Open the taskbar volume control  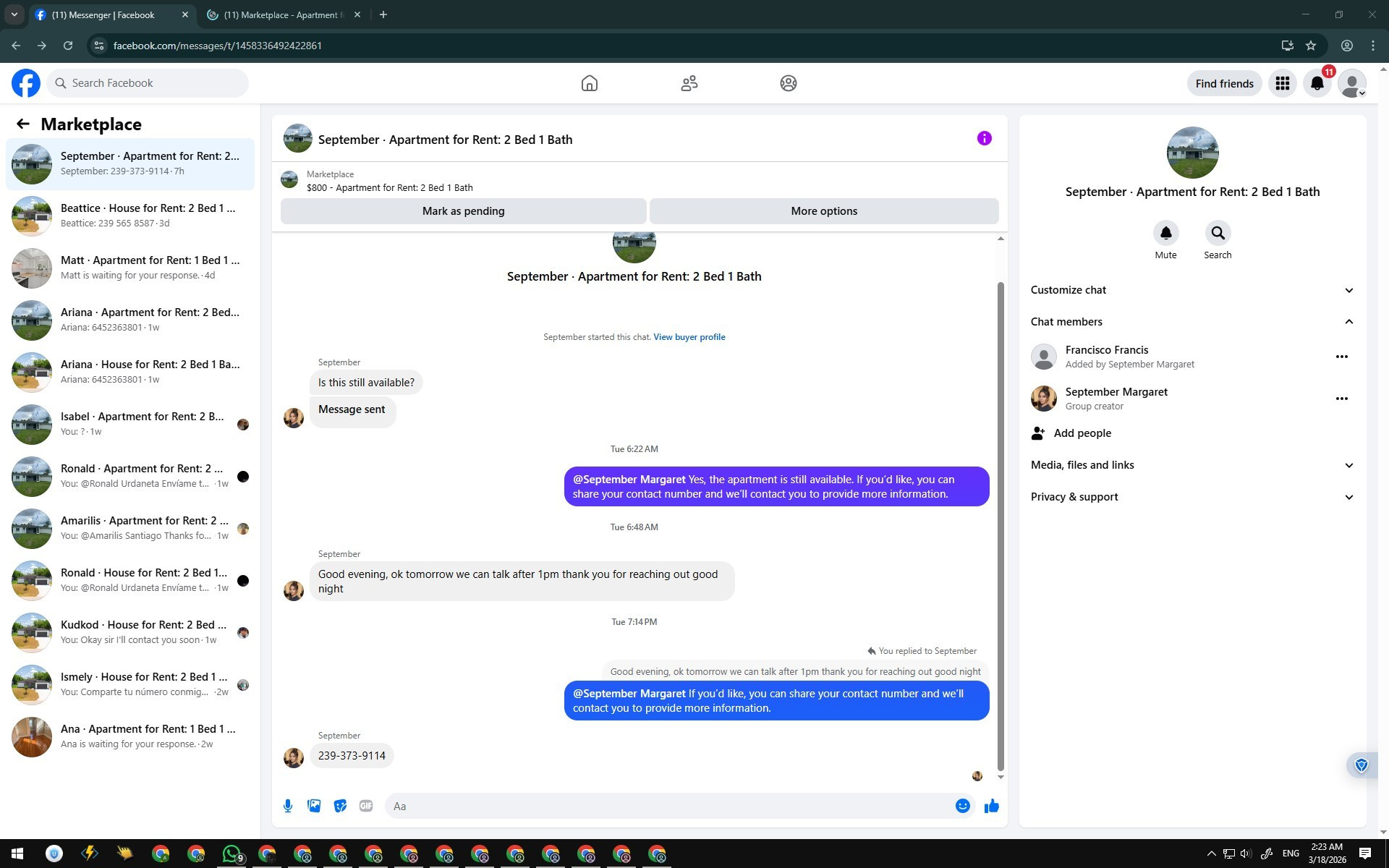1246,854
